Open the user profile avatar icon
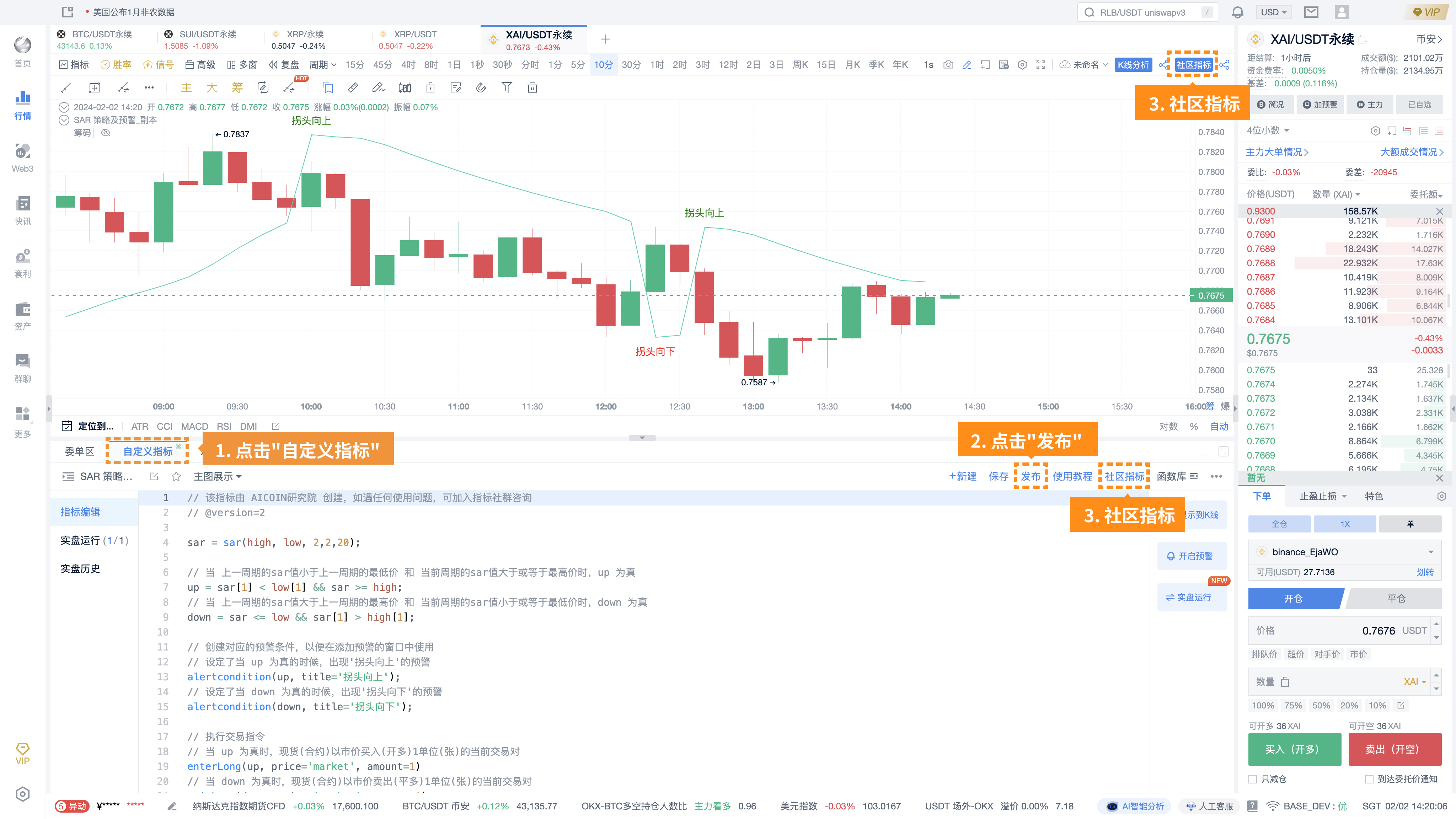1456x819 pixels. pyautogui.click(x=1342, y=12)
